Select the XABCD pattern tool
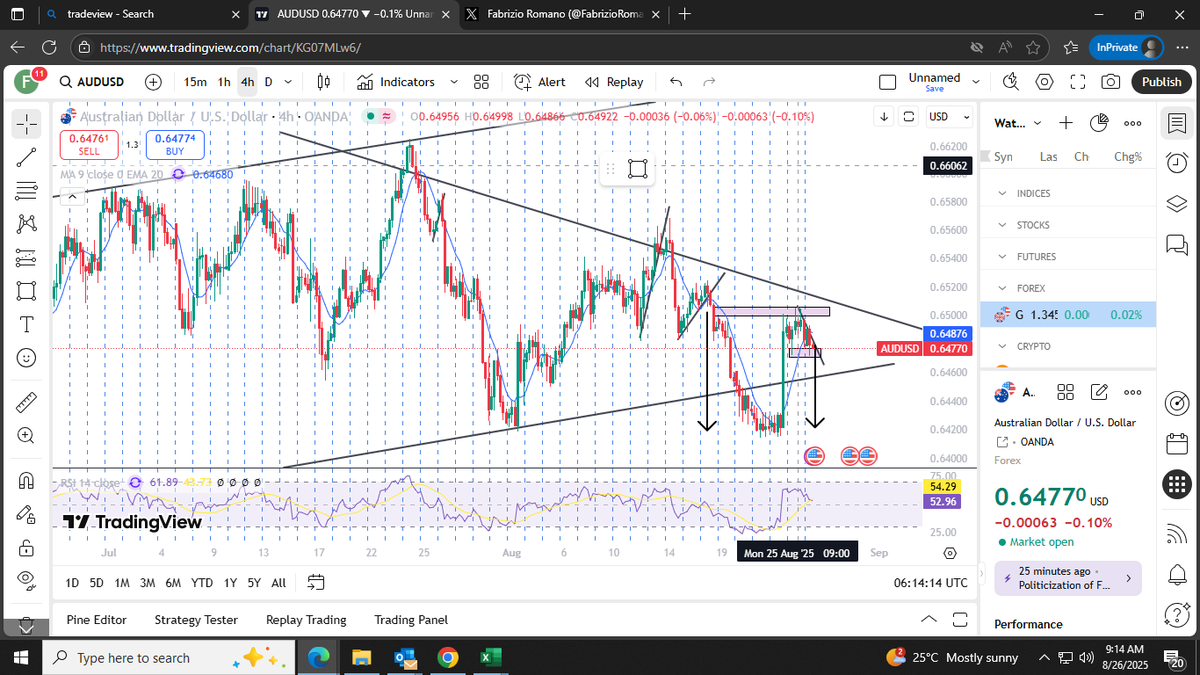Viewport: 1200px width, 675px height. pos(27,224)
